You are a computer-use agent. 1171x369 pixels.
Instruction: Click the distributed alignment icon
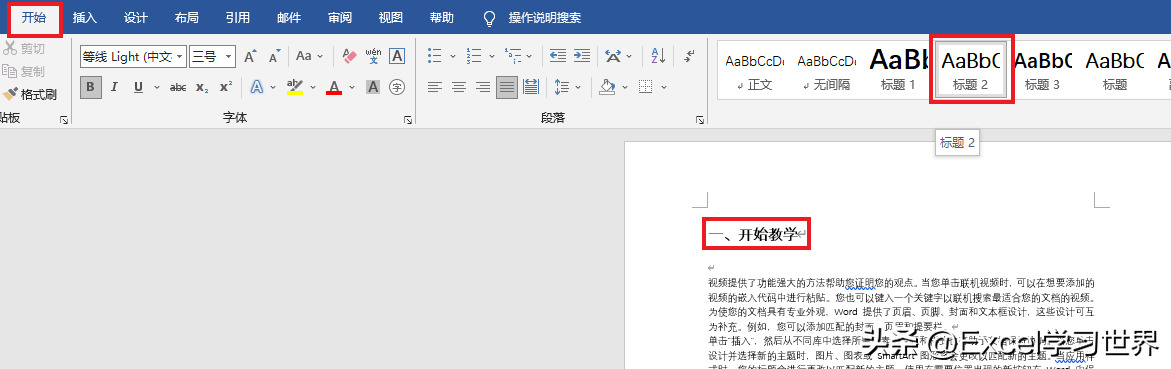point(531,87)
